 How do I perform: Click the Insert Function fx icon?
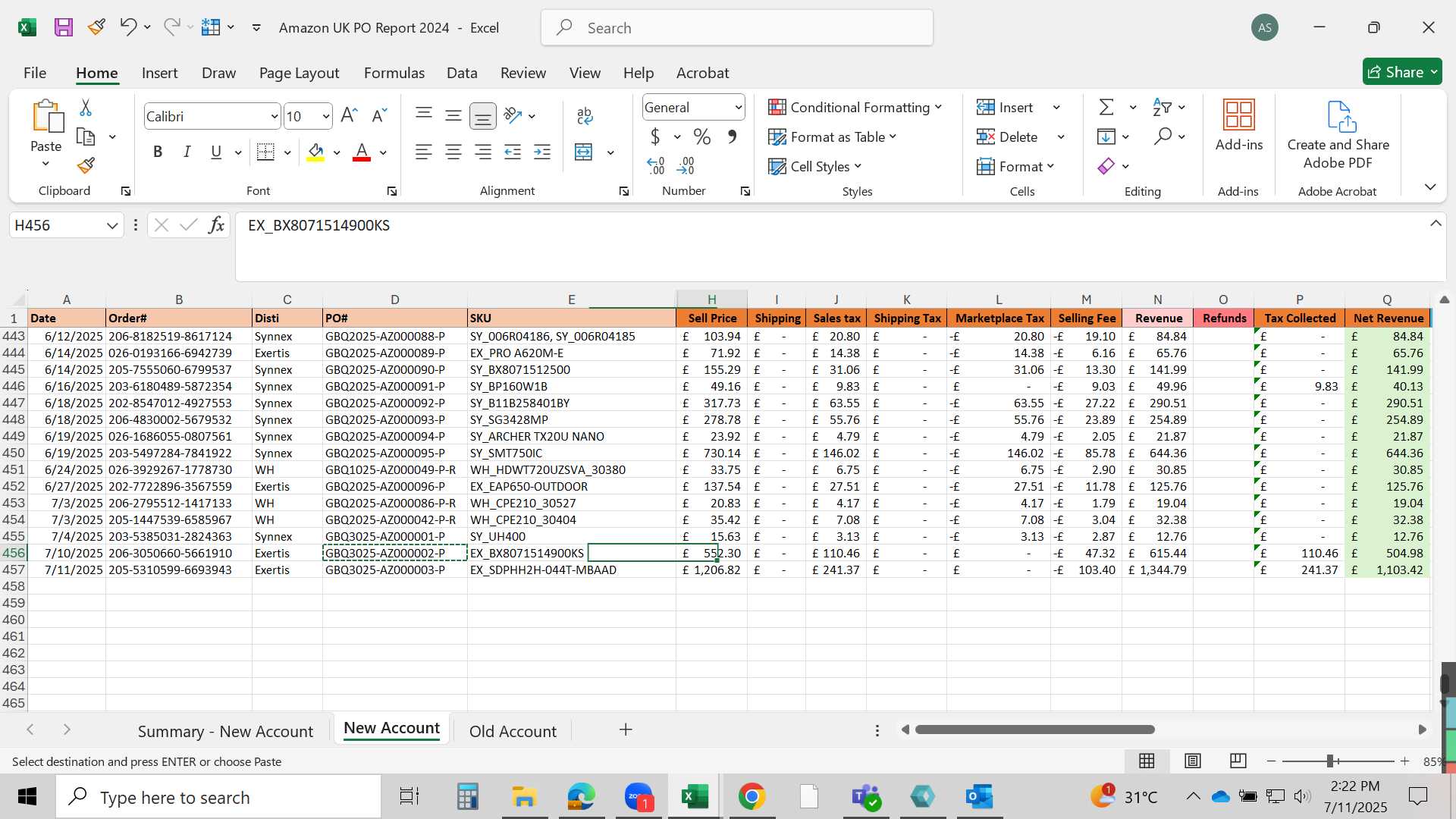pos(216,225)
